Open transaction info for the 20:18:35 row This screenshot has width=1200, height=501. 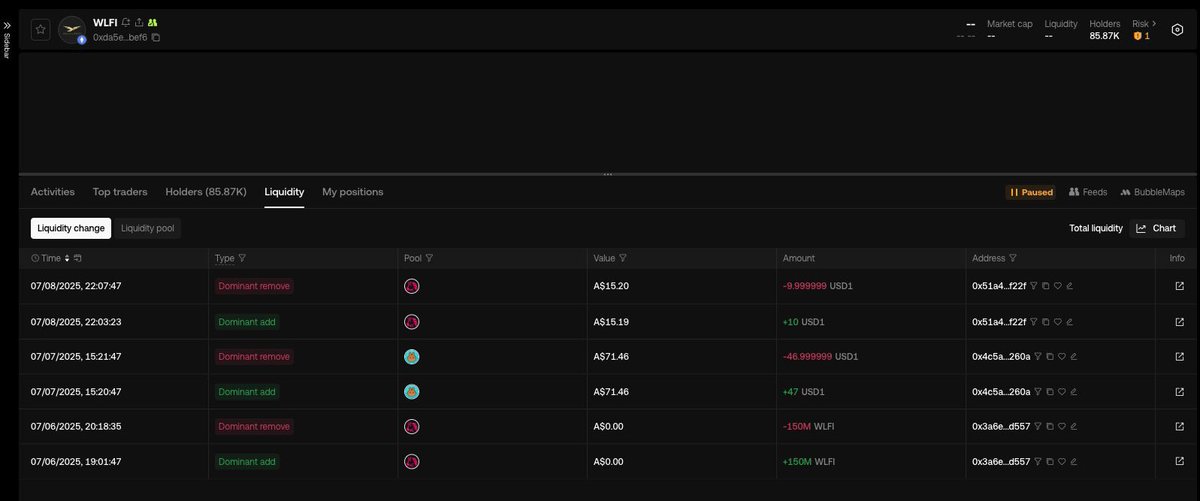pyautogui.click(x=1179, y=427)
